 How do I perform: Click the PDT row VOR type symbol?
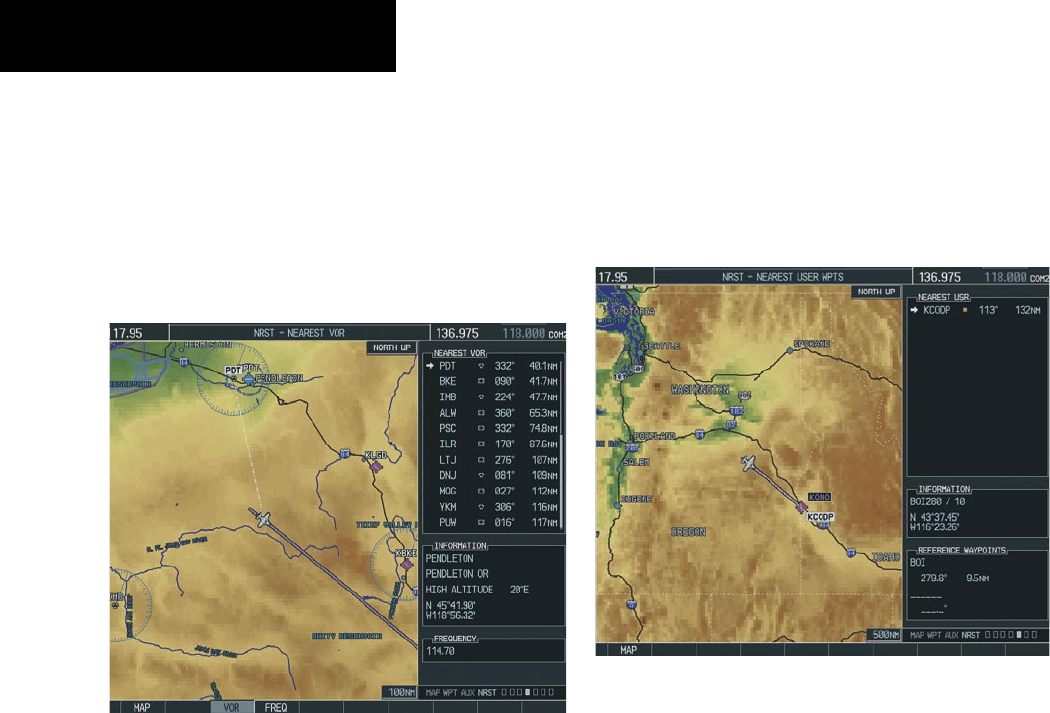481,366
